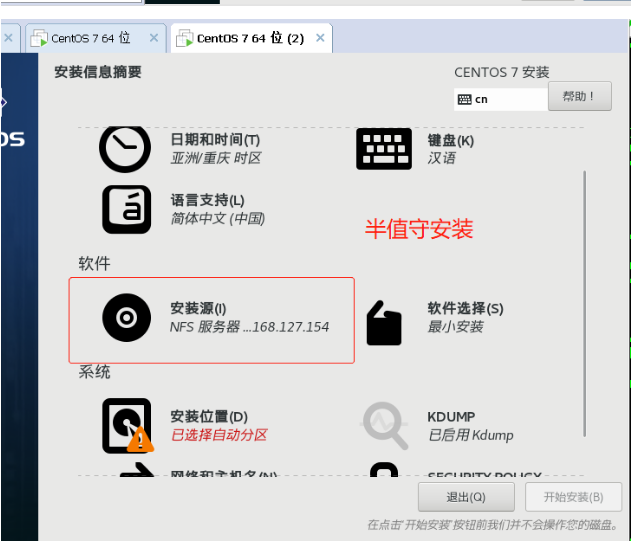Click the 最小安装 value
The image size is (632, 546).
455,327
